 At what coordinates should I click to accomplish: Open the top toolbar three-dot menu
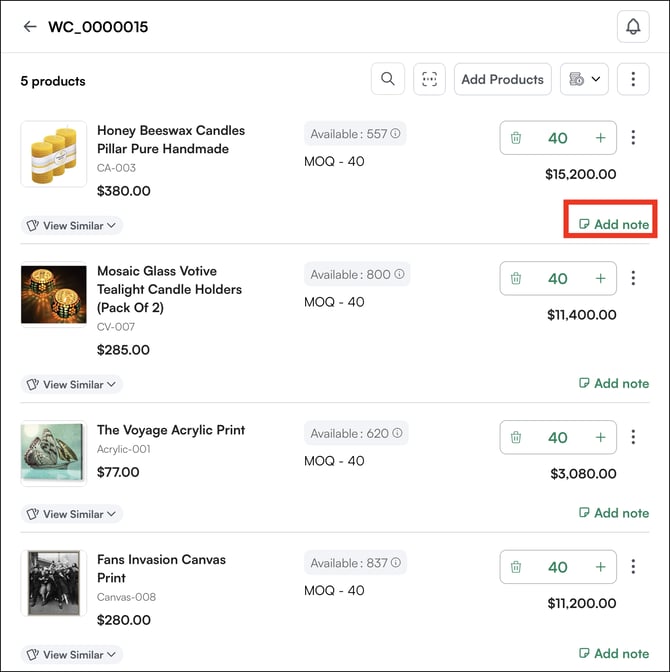click(x=633, y=79)
